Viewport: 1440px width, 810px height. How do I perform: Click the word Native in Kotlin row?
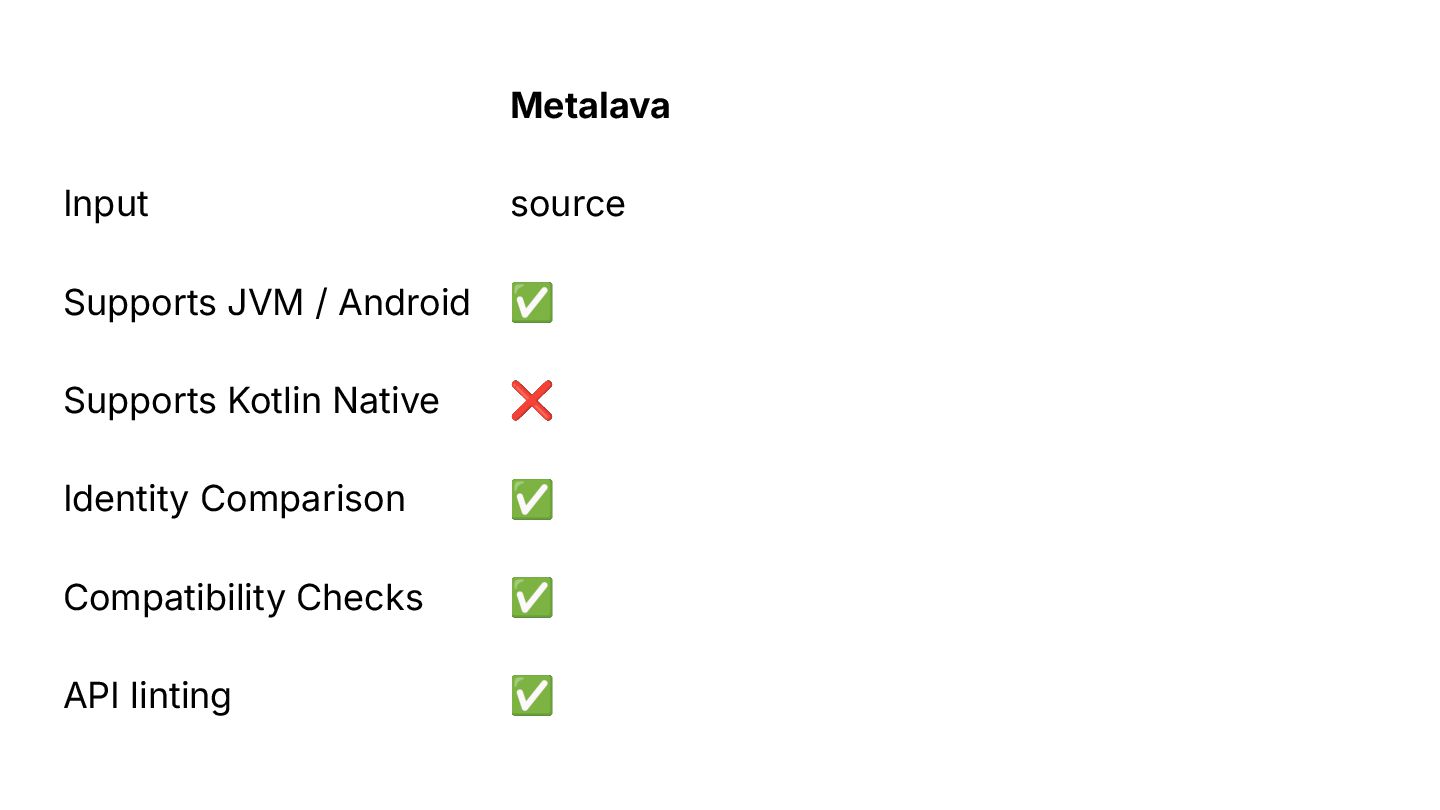[x=386, y=400]
